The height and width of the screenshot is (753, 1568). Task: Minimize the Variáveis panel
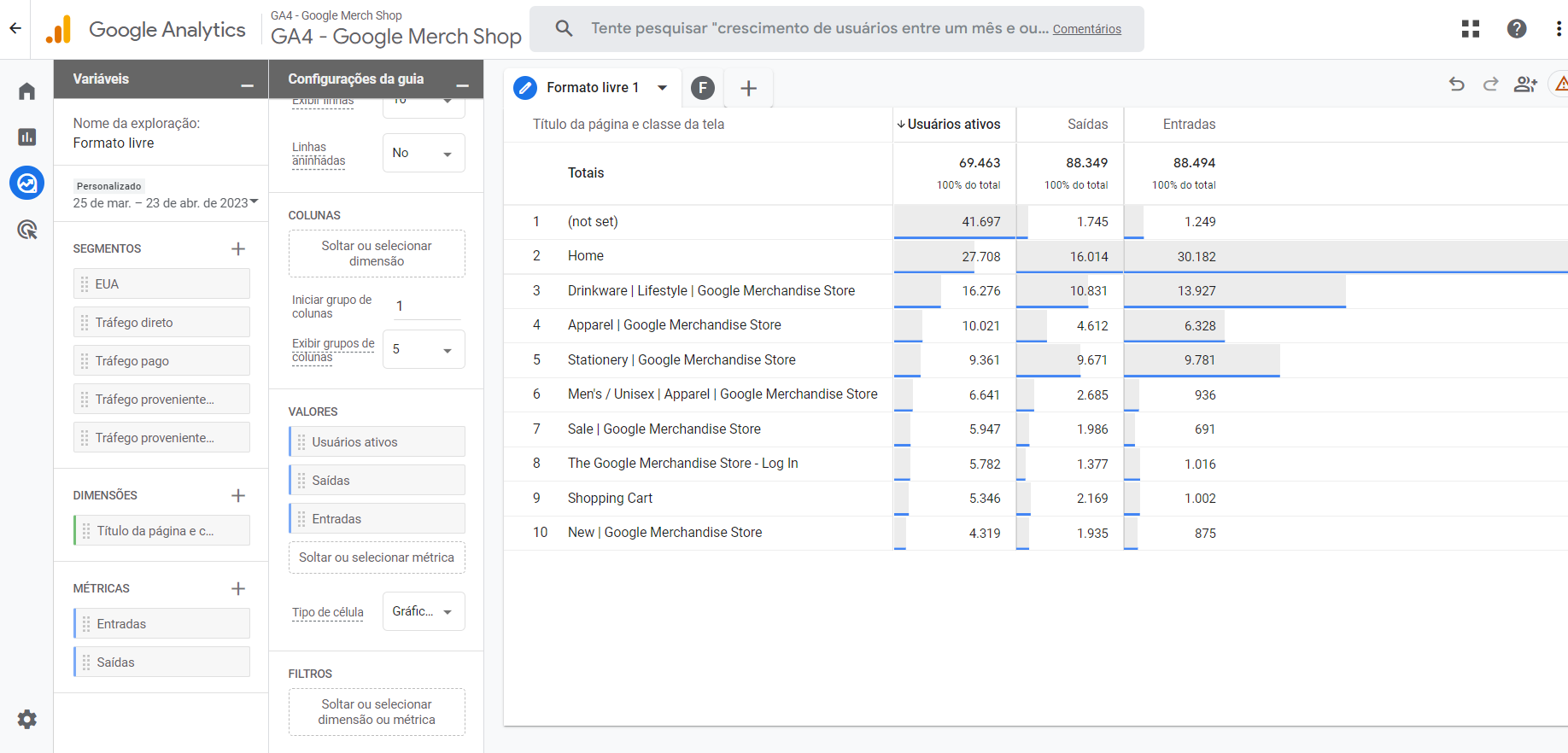(247, 85)
